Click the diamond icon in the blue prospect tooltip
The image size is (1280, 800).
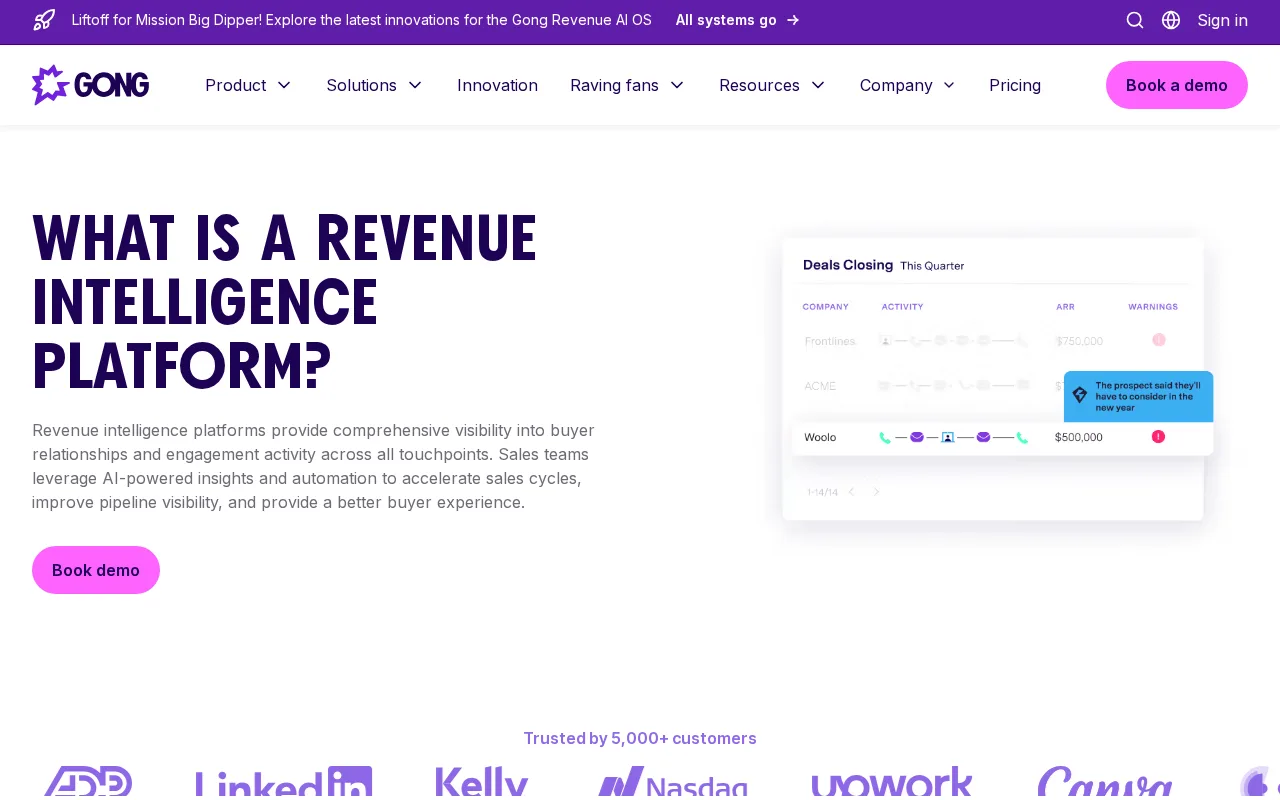(1080, 395)
